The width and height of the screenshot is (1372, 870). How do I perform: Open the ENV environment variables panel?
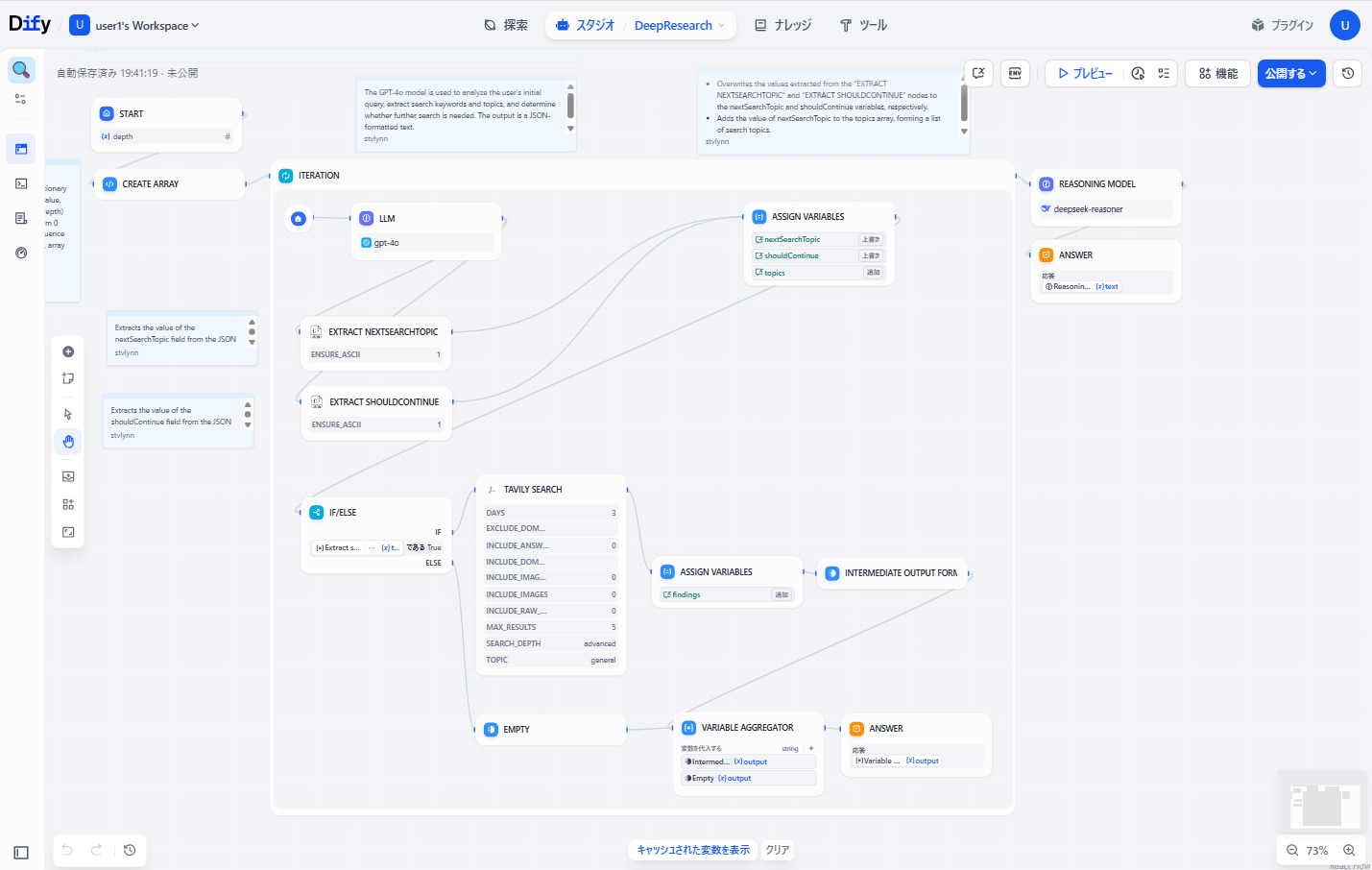coord(1015,73)
